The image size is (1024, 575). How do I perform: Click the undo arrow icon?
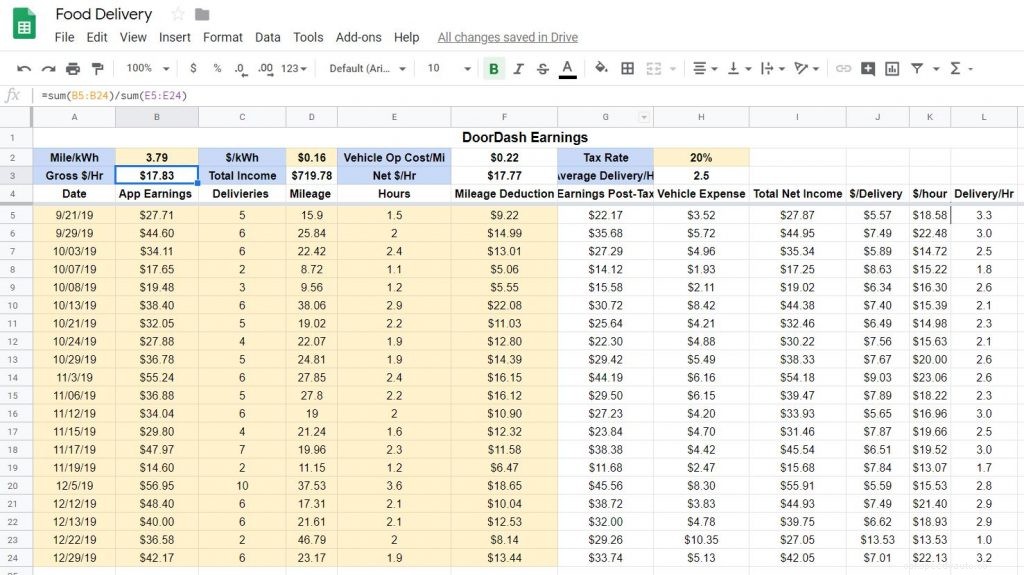coord(24,68)
